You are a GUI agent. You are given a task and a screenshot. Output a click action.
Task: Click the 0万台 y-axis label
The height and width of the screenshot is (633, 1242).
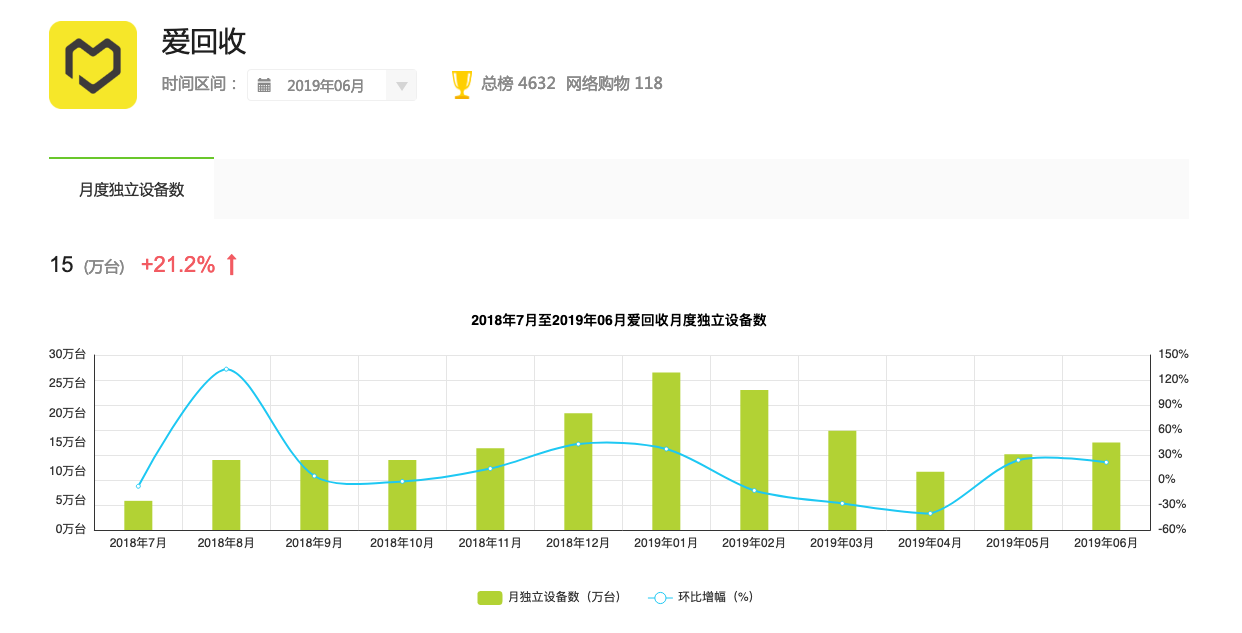pyautogui.click(x=70, y=529)
